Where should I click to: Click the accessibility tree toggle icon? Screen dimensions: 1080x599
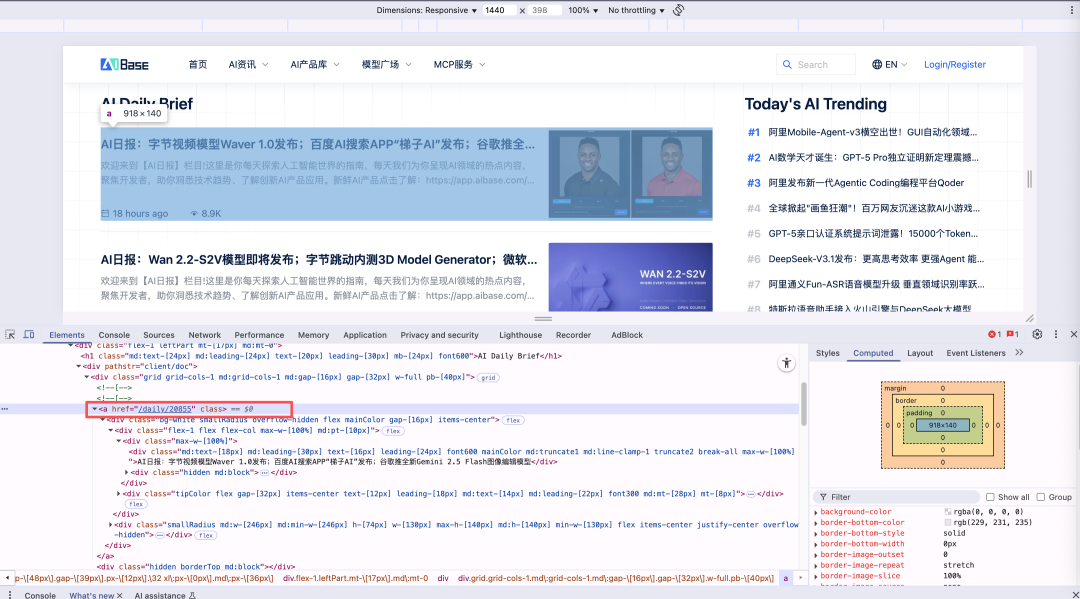pyautogui.click(x=787, y=363)
